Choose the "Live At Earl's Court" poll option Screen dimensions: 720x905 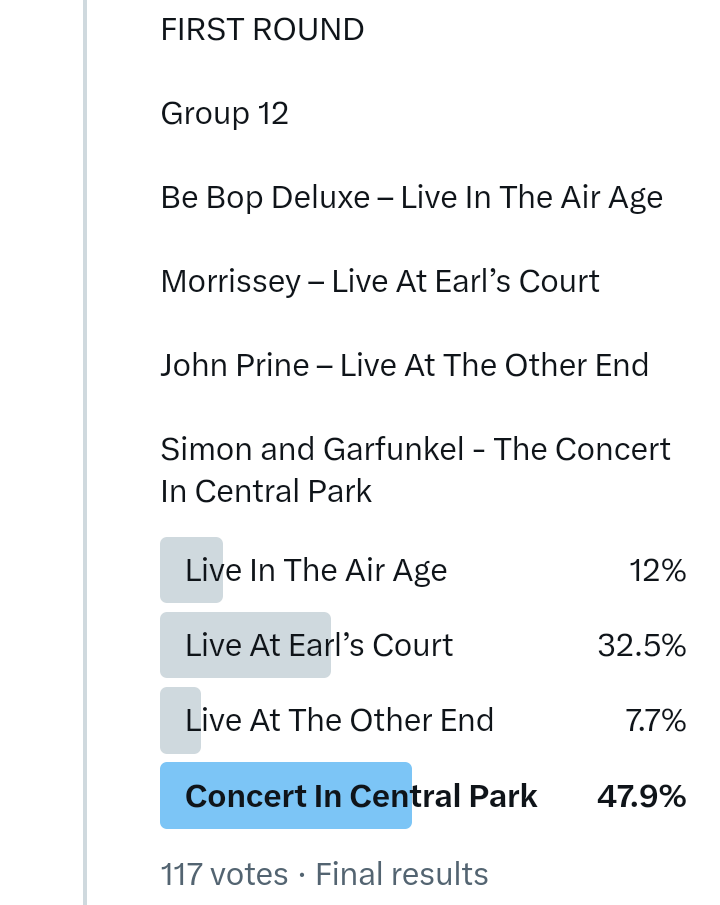pyautogui.click(x=319, y=645)
